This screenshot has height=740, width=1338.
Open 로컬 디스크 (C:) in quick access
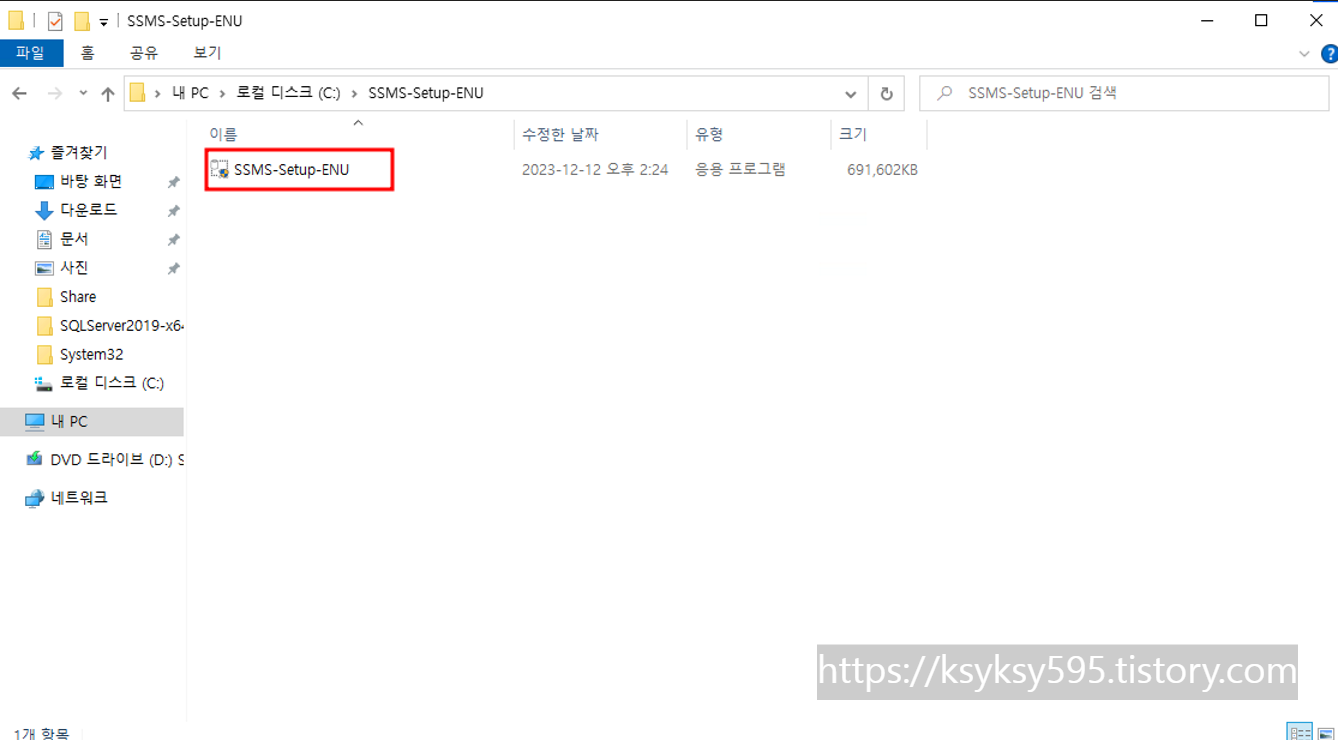pyautogui.click(x=112, y=383)
